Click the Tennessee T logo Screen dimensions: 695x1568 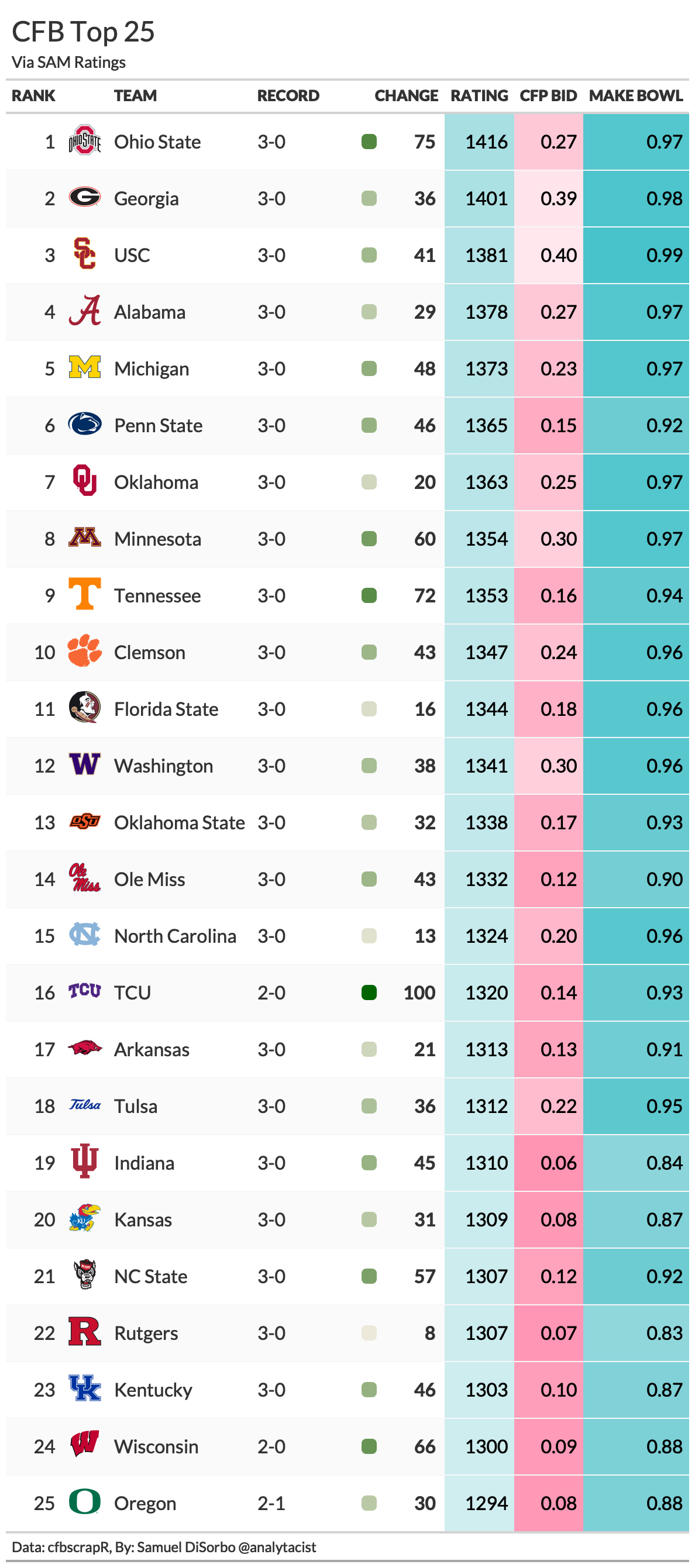click(84, 594)
